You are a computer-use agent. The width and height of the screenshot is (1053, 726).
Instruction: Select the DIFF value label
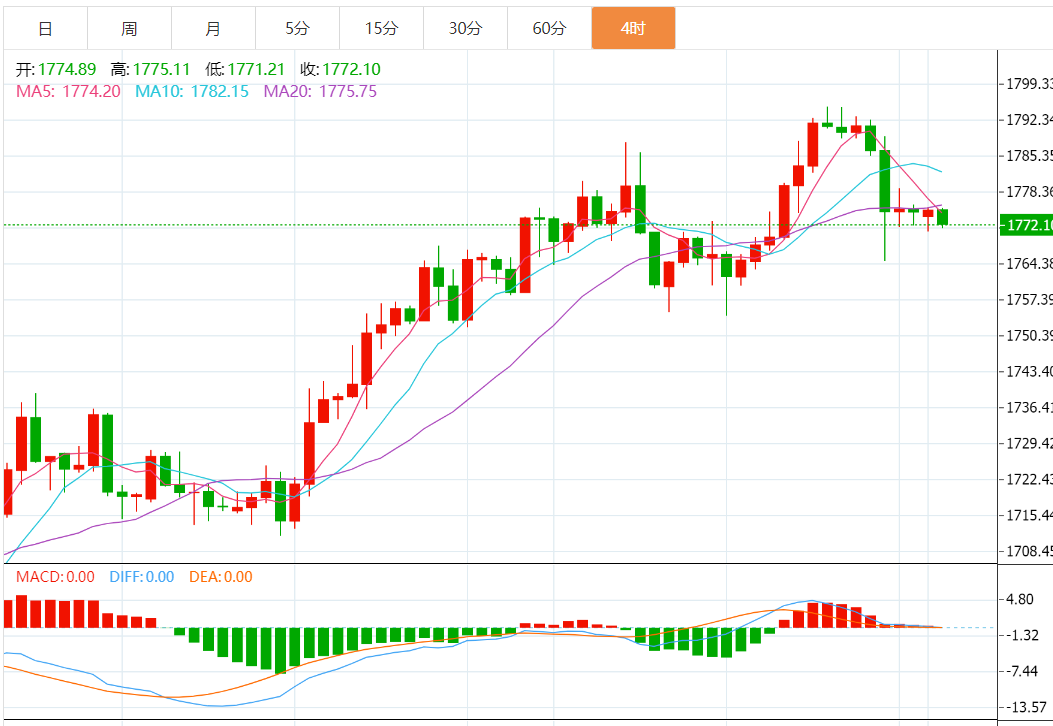[140, 577]
